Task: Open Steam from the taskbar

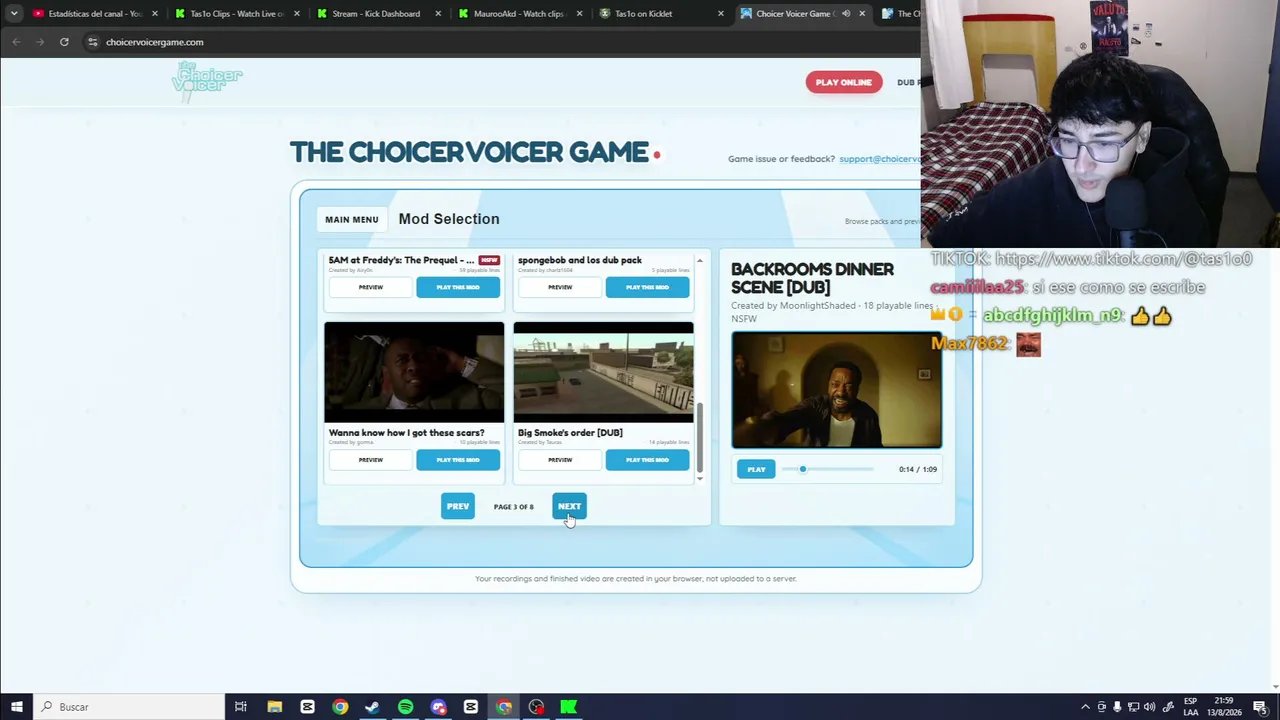Action: (x=372, y=707)
